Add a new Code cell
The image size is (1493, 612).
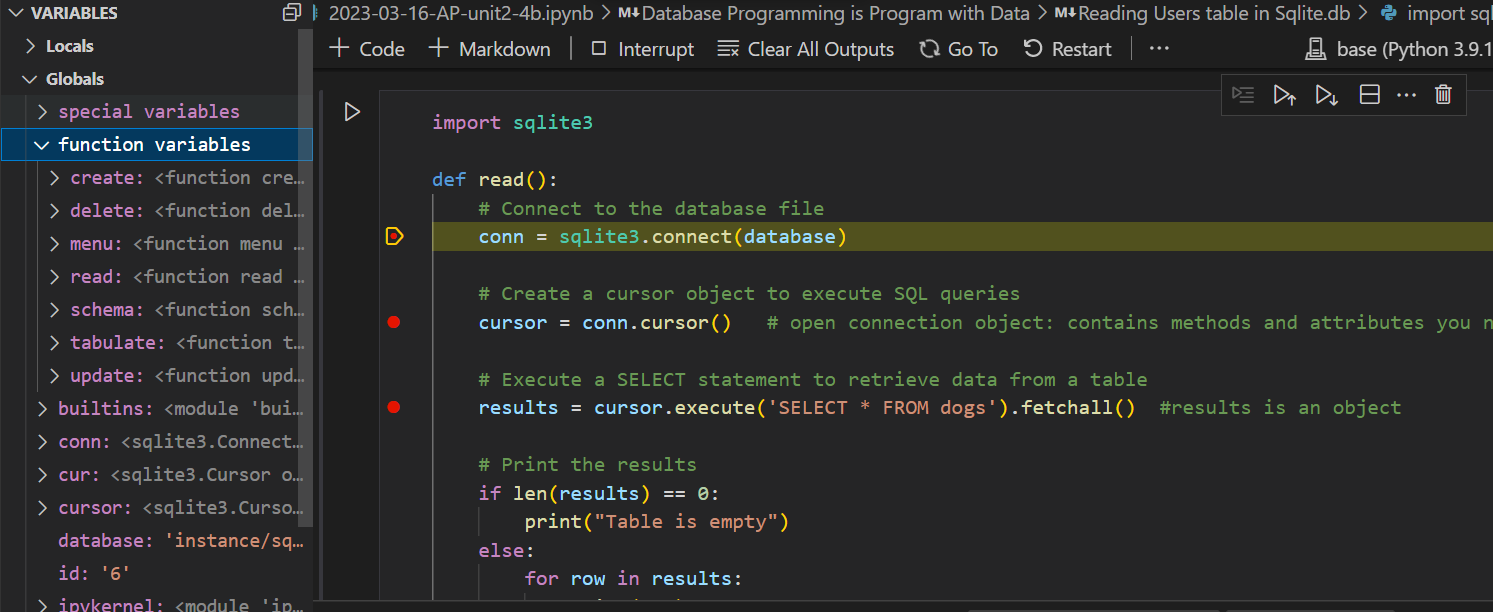(367, 49)
